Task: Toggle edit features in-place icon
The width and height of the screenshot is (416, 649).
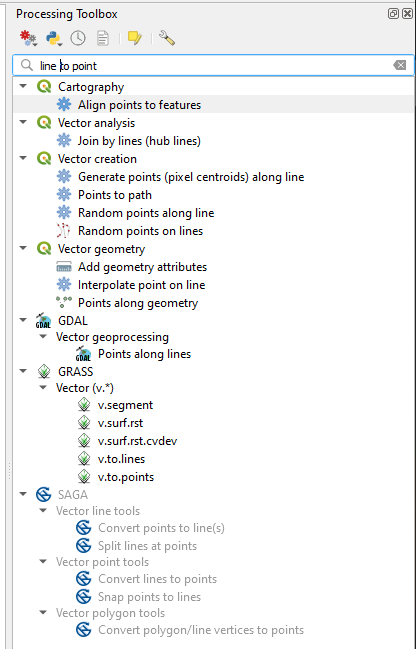Action: coord(135,38)
